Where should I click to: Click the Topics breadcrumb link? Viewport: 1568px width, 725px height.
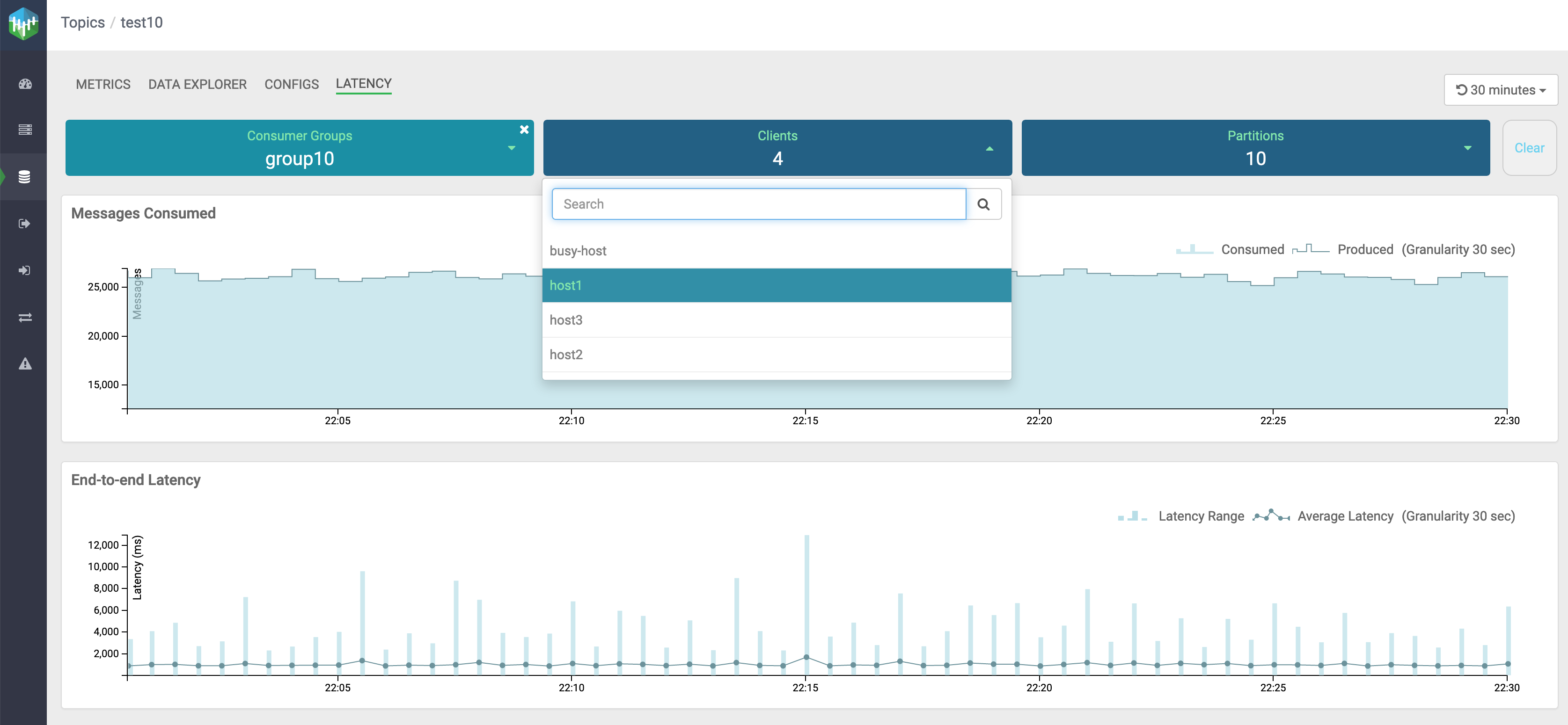coord(83,22)
